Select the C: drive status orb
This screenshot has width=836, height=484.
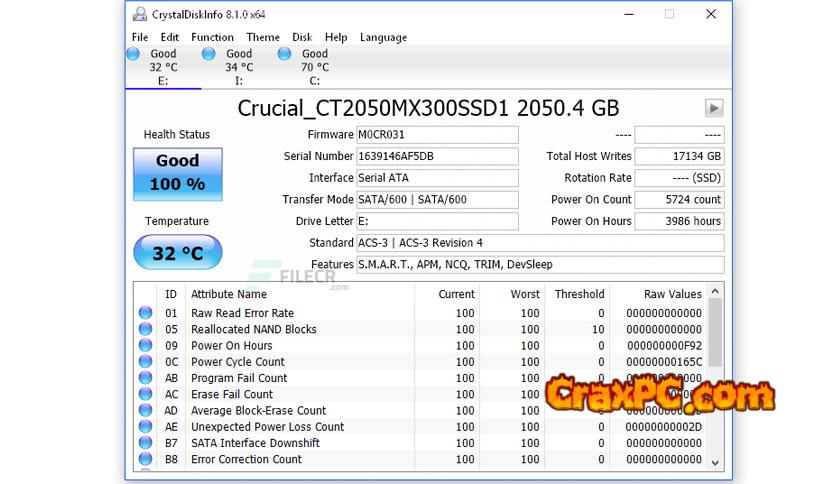tap(285, 54)
